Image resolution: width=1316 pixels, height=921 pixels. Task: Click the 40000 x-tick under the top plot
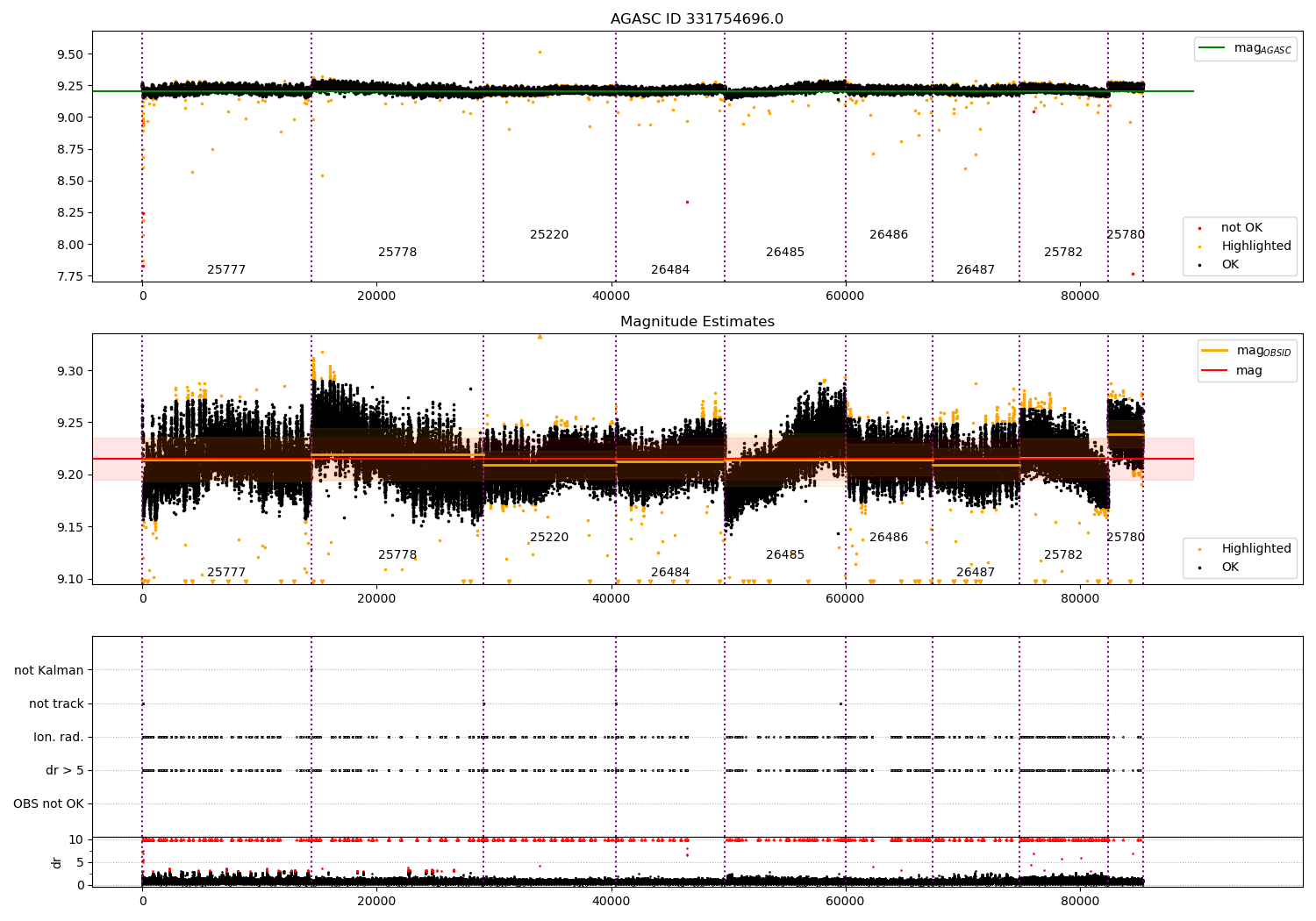612,296
